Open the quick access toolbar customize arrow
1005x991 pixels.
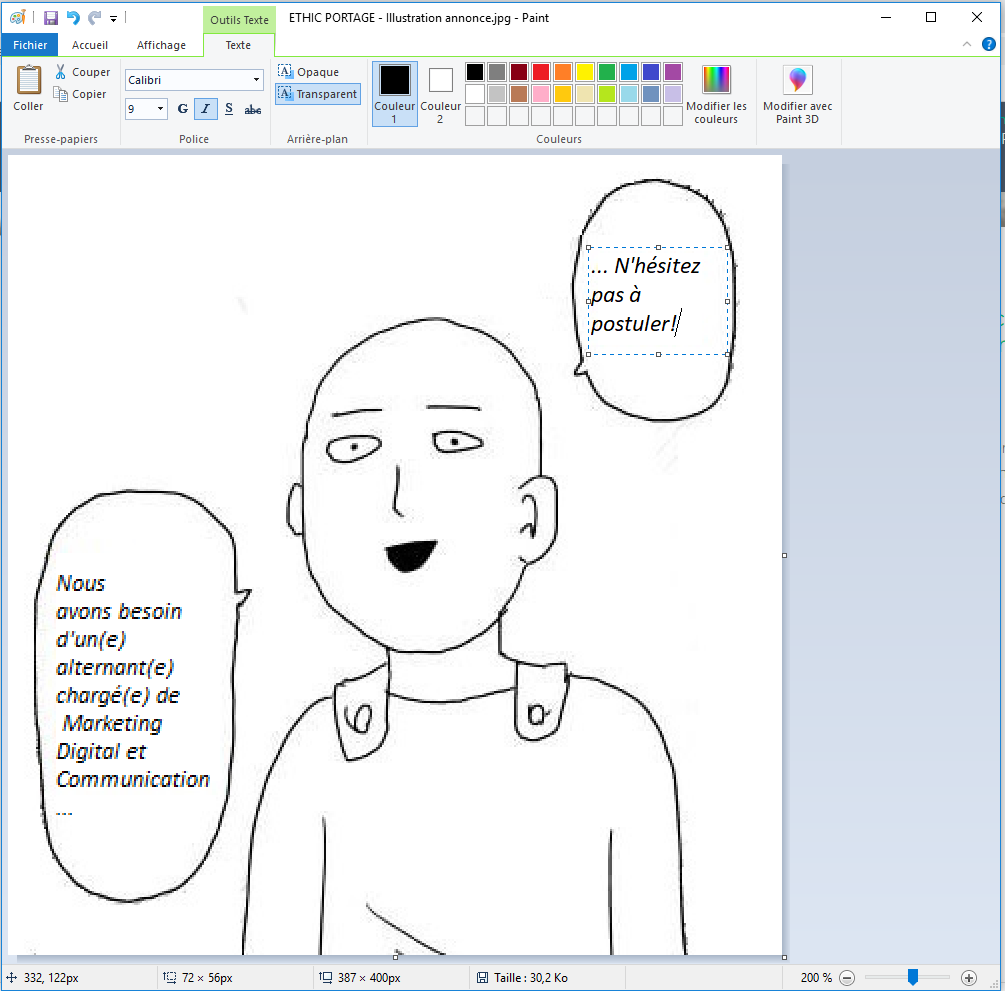click(x=113, y=19)
